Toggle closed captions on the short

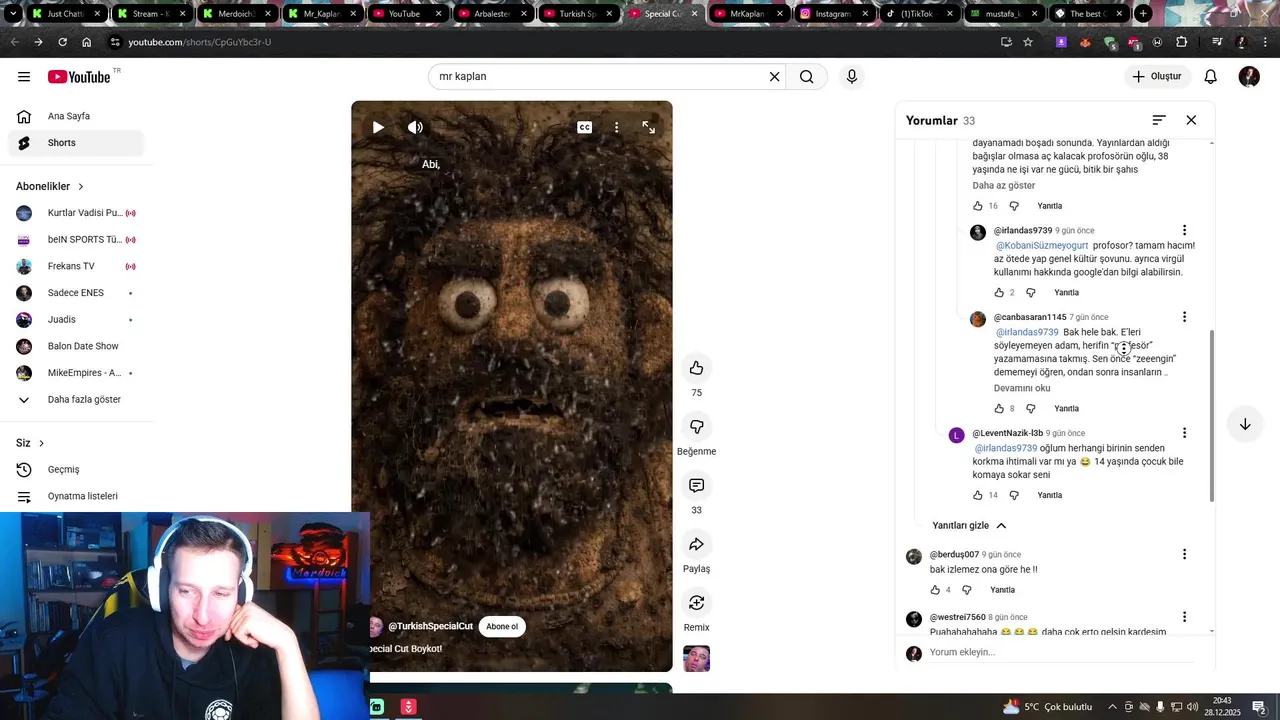click(585, 127)
